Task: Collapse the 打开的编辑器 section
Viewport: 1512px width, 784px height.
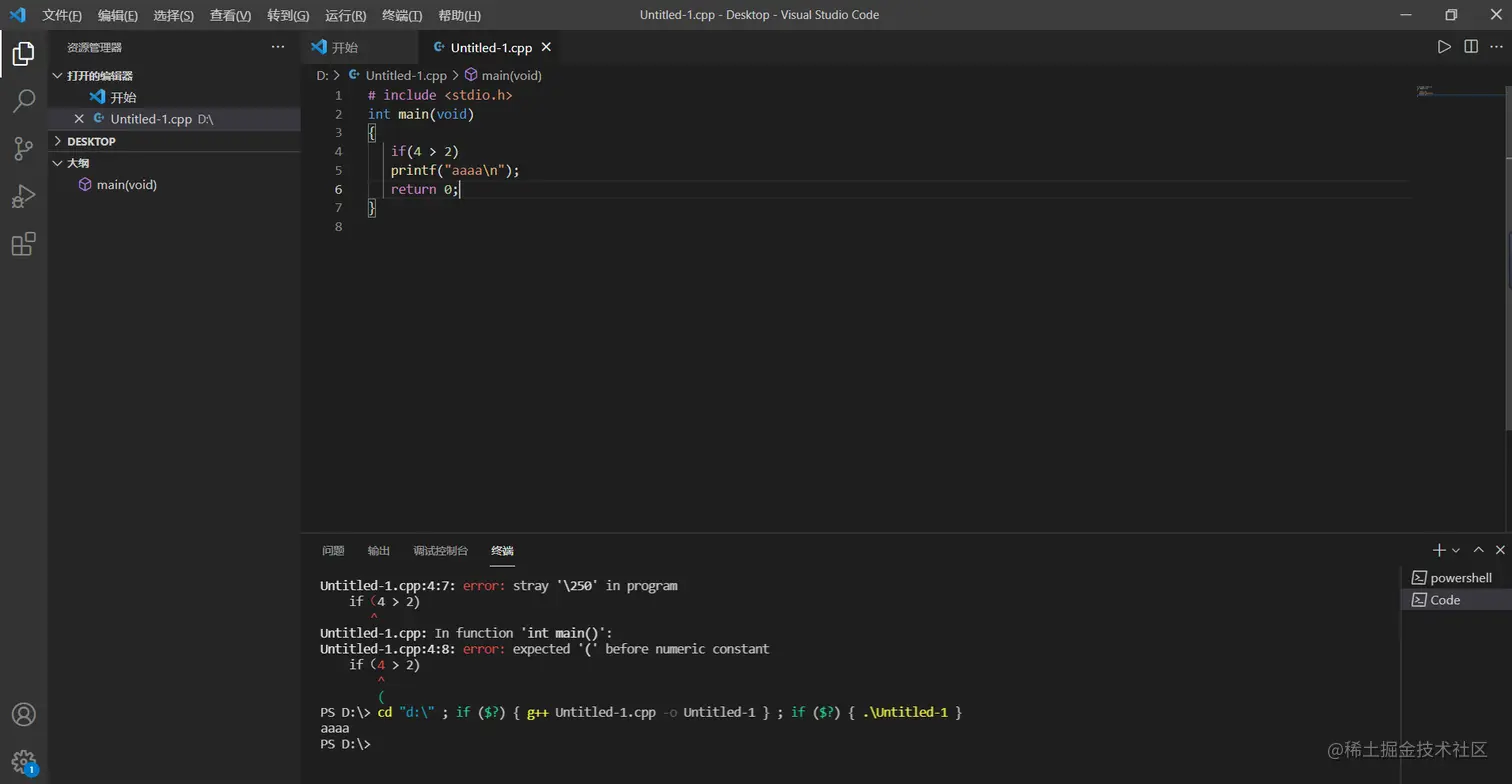Action: coord(174,76)
